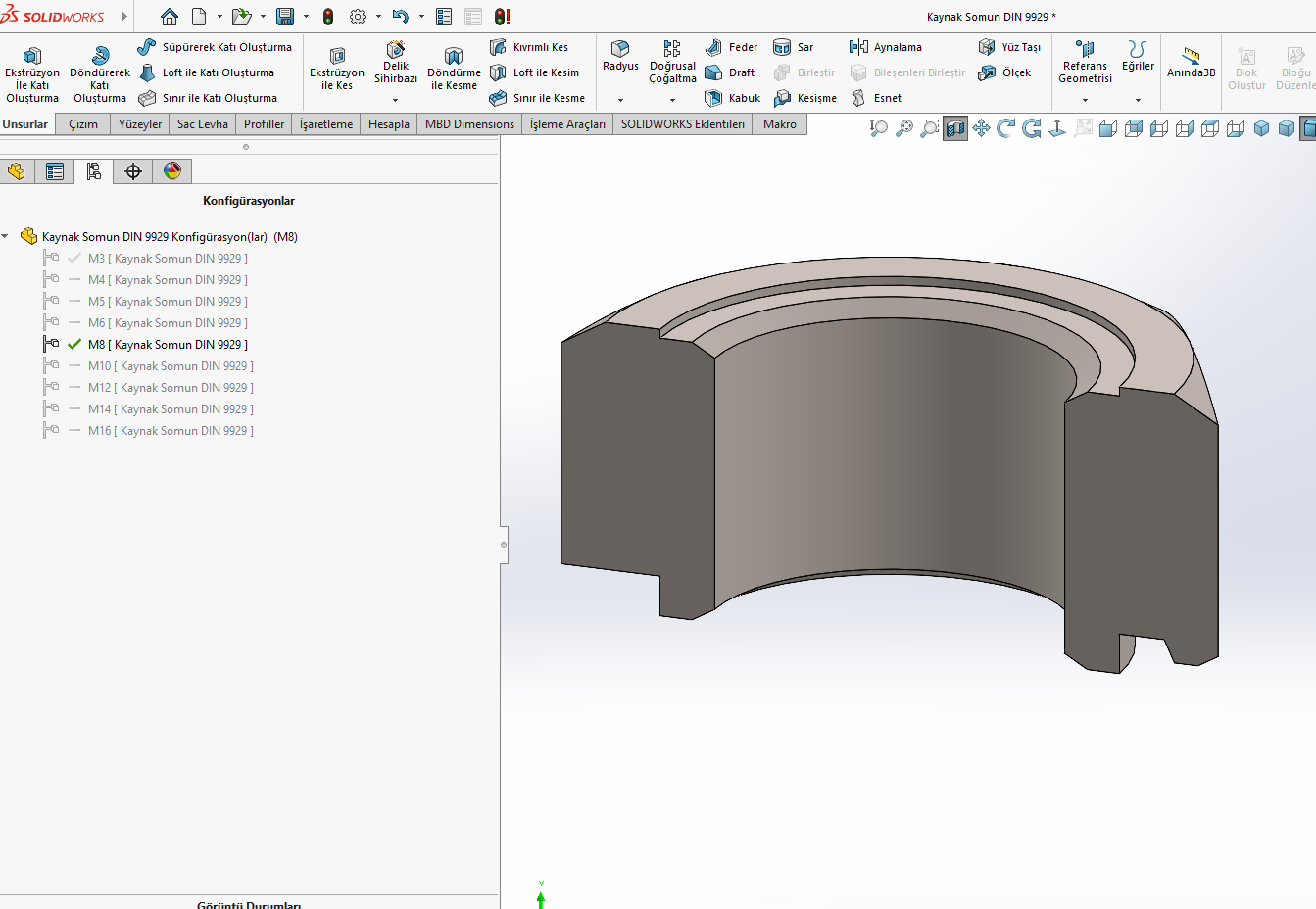This screenshot has width=1316, height=909.
Task: Select the M3 configuration entry
Action: (x=167, y=259)
